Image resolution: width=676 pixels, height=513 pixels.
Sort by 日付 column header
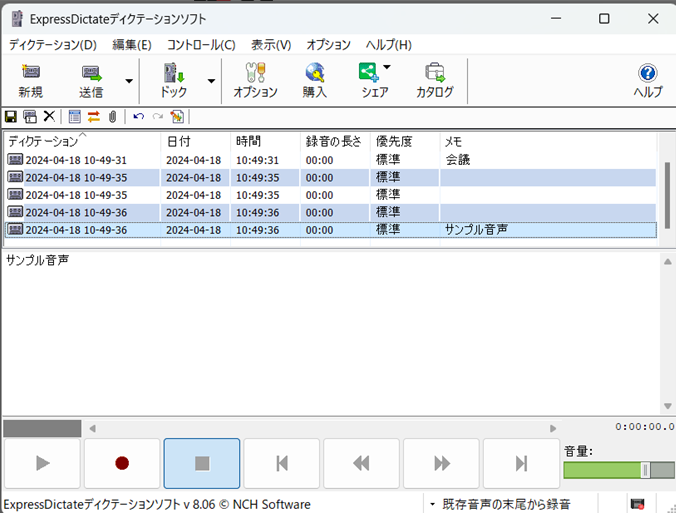coord(195,141)
